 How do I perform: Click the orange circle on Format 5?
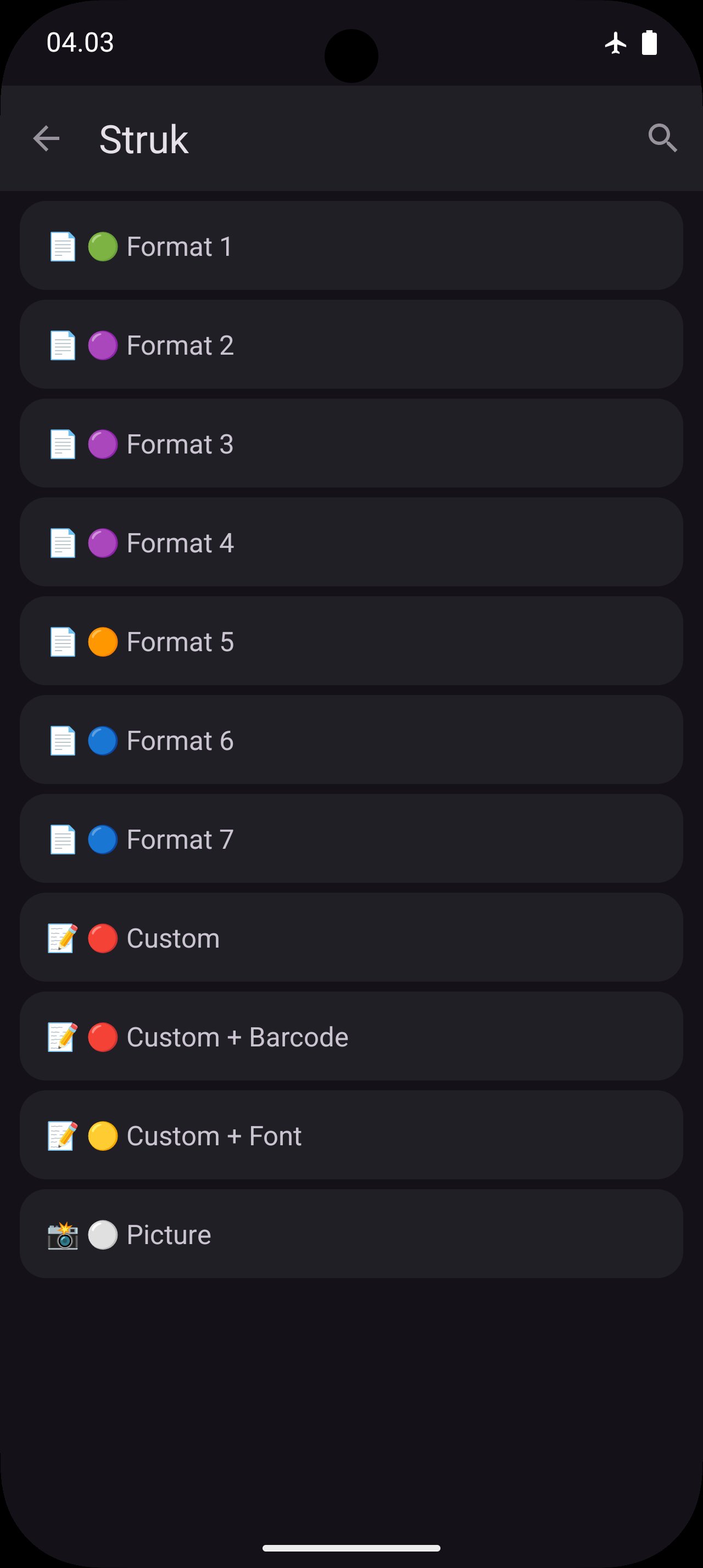pos(103,642)
